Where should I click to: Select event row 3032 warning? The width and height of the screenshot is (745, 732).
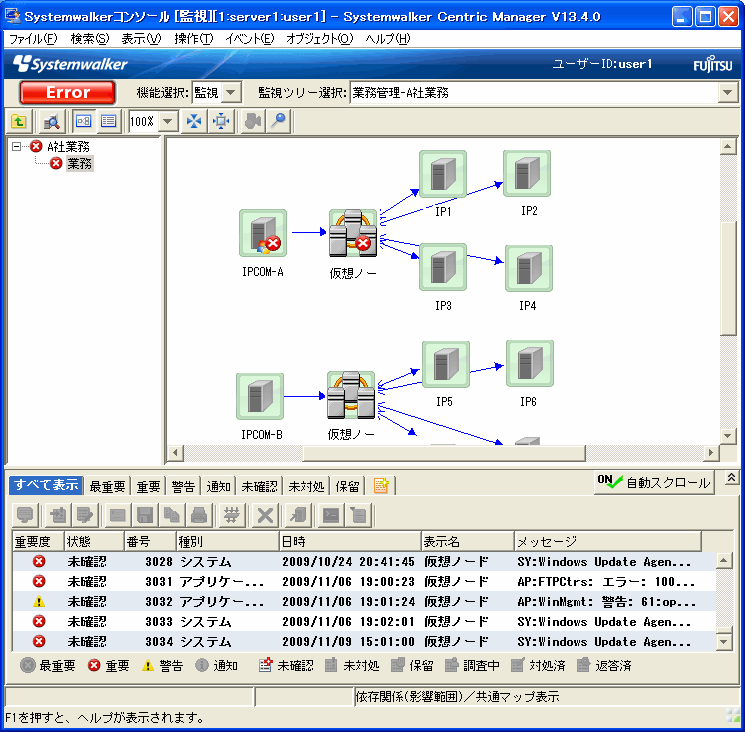click(364, 601)
